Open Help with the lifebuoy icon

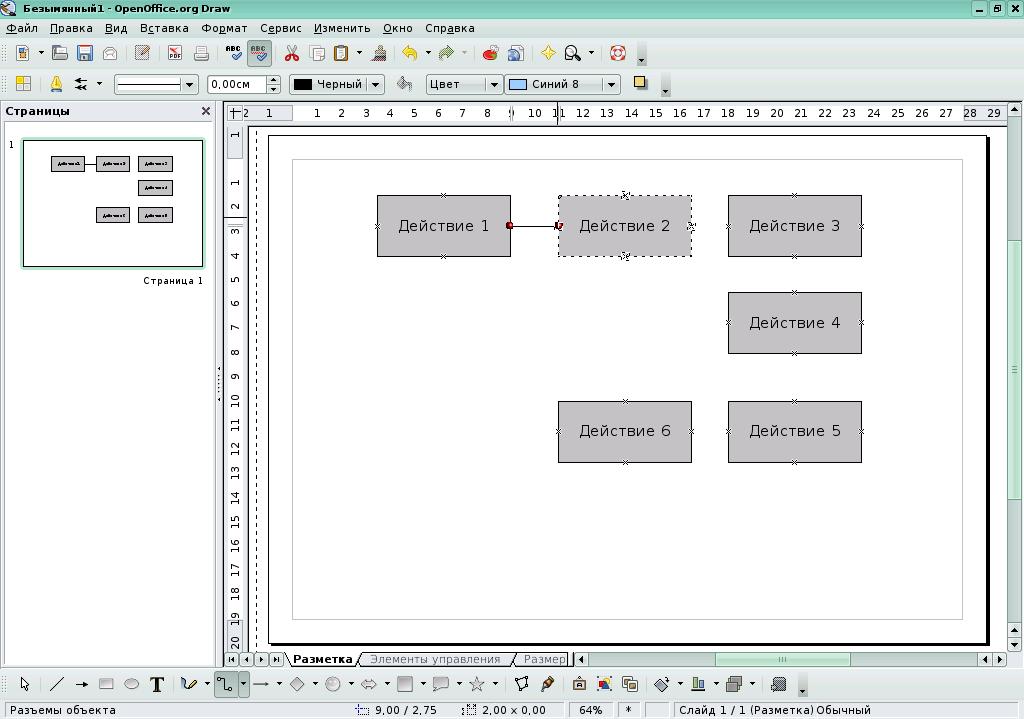(618, 53)
